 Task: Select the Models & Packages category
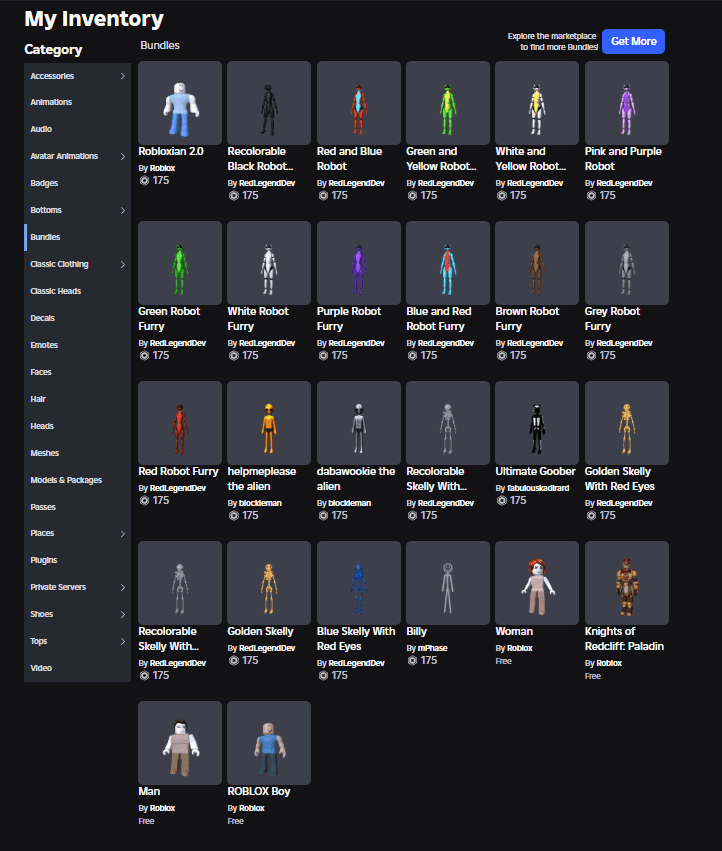(66, 480)
